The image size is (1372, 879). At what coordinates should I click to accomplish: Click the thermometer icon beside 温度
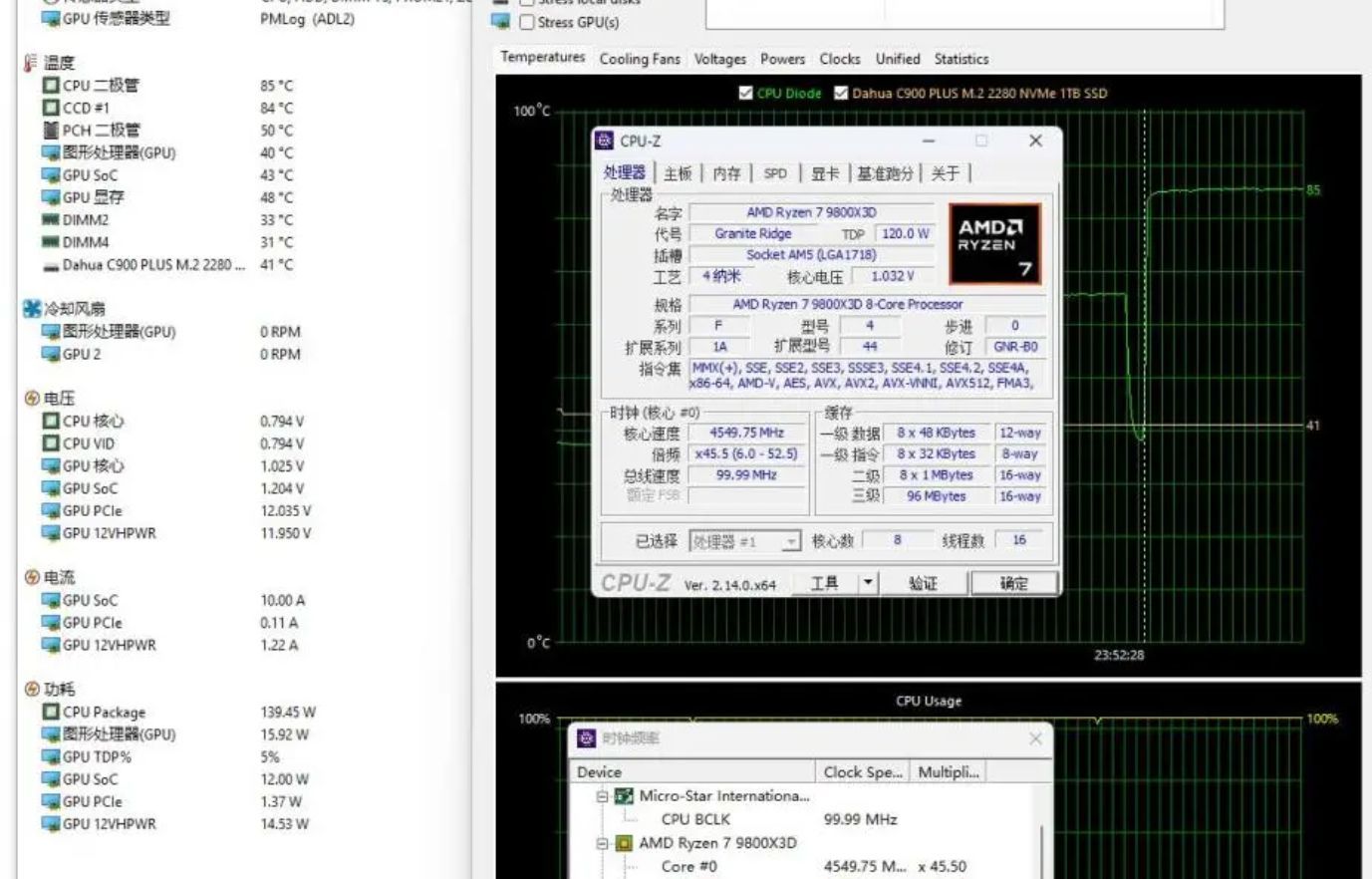pyautogui.click(x=31, y=63)
